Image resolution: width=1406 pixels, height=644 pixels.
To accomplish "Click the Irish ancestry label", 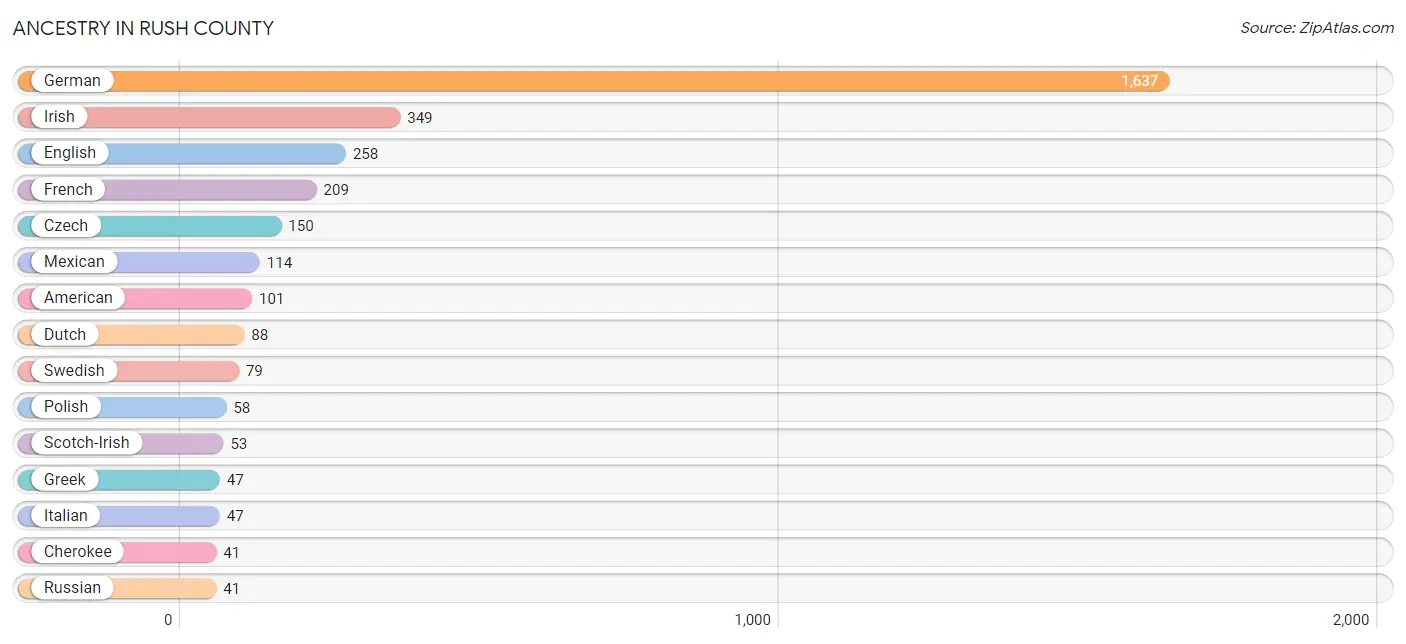I will coord(59,117).
